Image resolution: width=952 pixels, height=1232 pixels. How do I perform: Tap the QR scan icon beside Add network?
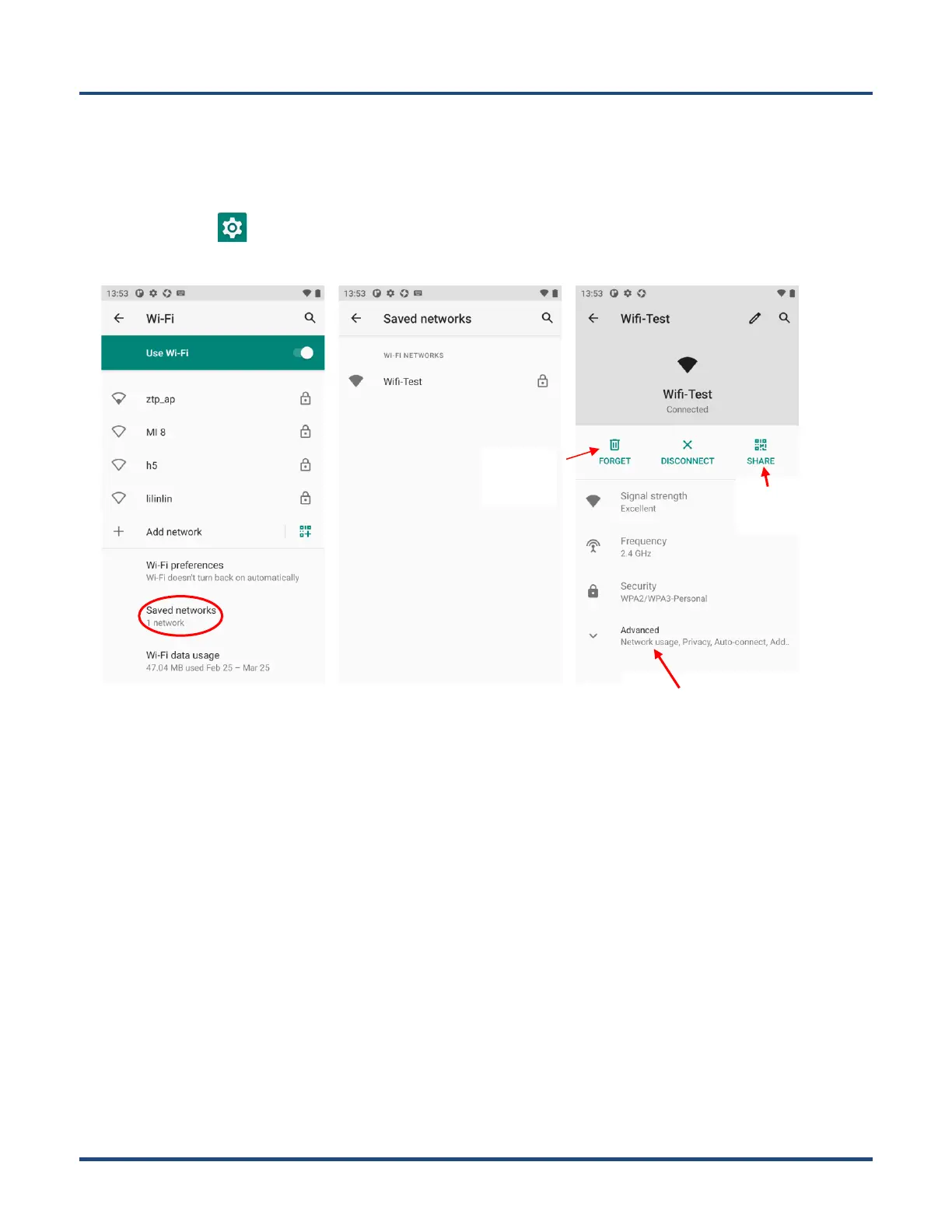(305, 531)
